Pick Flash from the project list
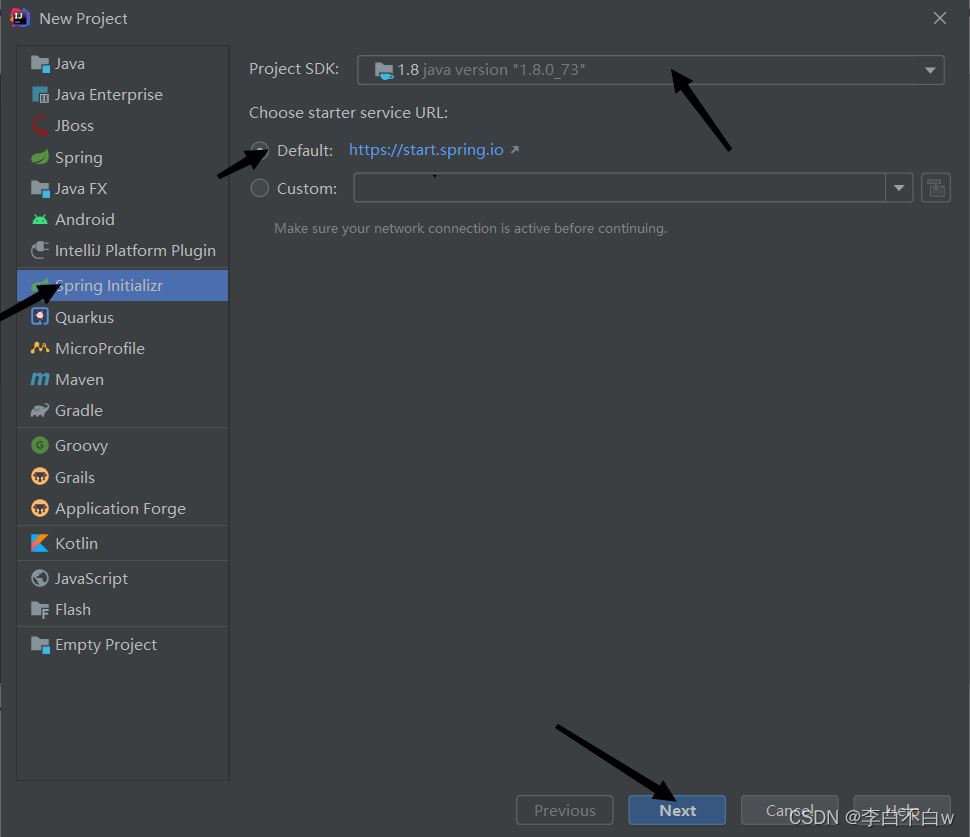This screenshot has height=837, width=970. coord(122,609)
